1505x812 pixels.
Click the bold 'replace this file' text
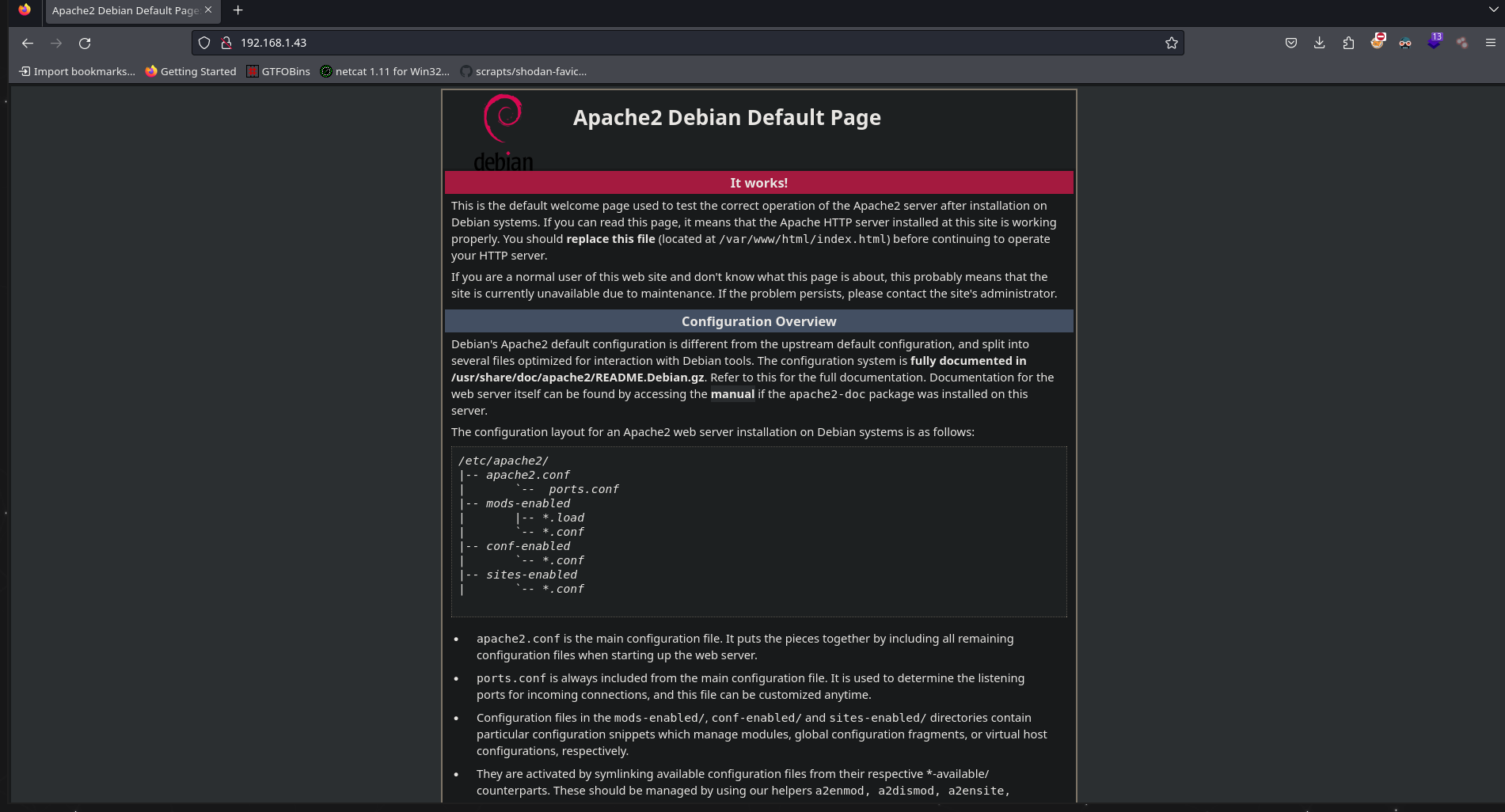pos(610,239)
